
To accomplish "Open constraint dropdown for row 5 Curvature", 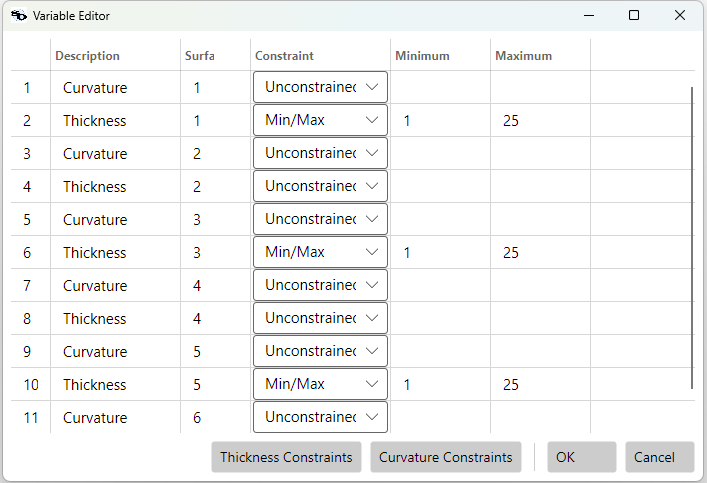I will pos(320,219).
